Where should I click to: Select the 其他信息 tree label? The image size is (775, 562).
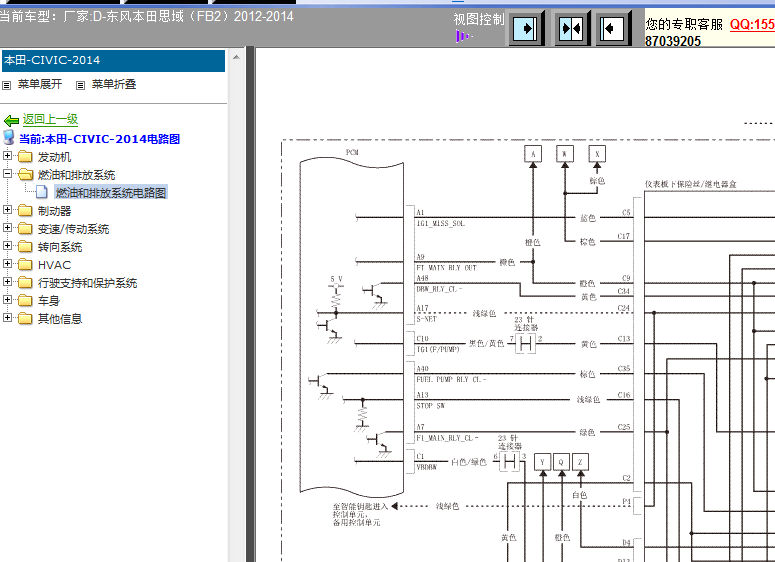pyautogui.click(x=60, y=319)
